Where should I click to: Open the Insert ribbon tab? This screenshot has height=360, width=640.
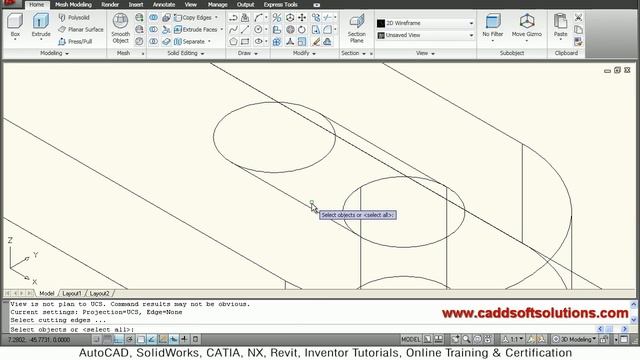[x=136, y=4]
